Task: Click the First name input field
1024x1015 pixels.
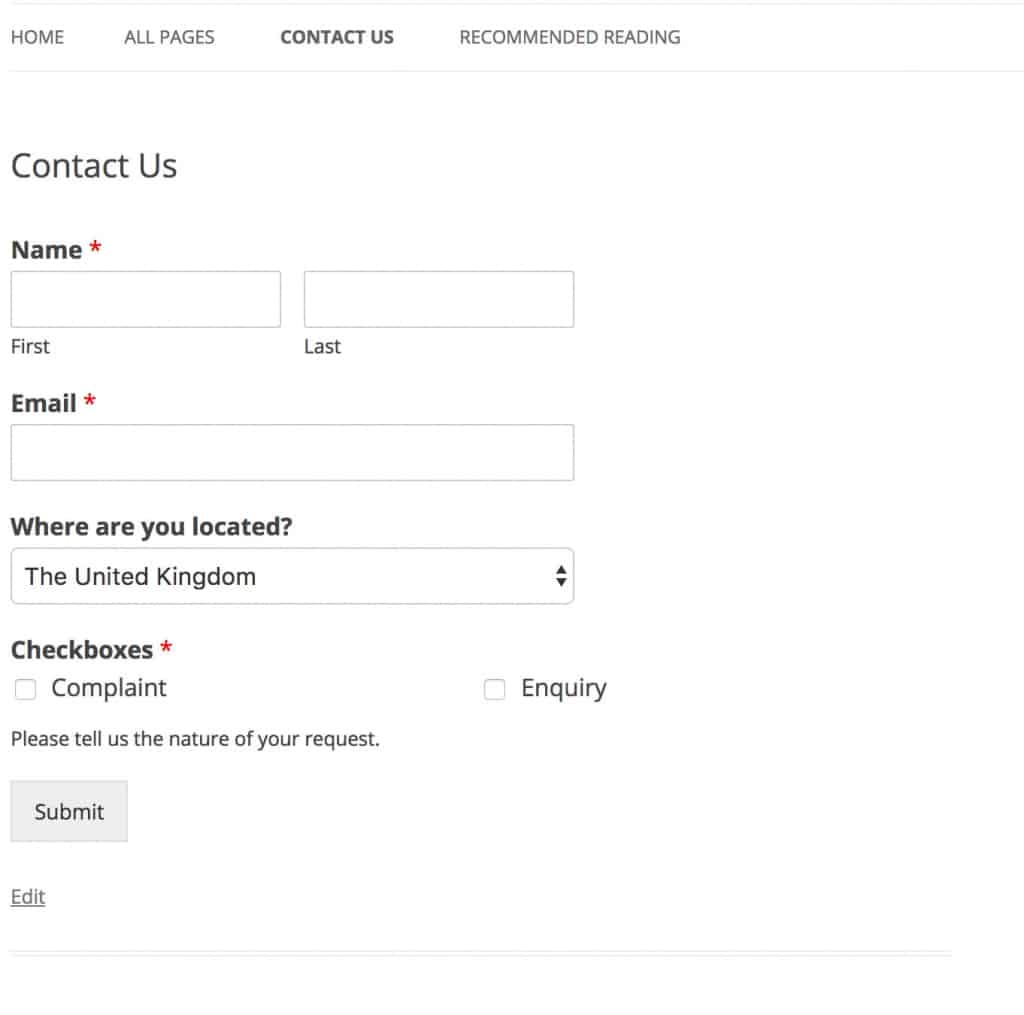Action: click(146, 299)
